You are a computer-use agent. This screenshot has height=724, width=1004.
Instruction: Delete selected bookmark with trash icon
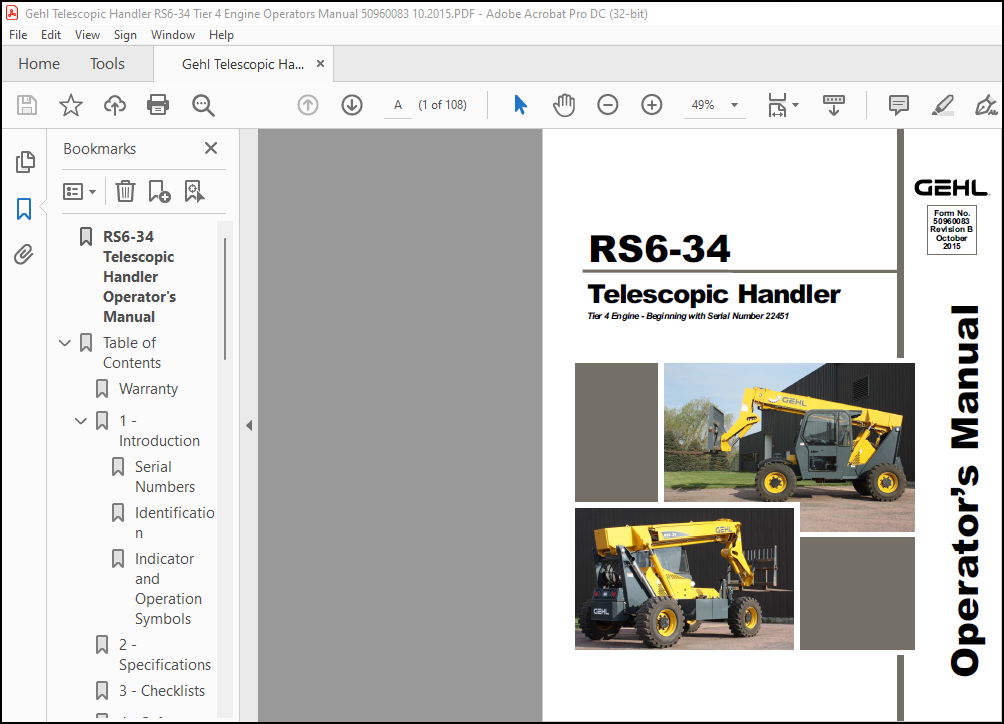[x=125, y=191]
